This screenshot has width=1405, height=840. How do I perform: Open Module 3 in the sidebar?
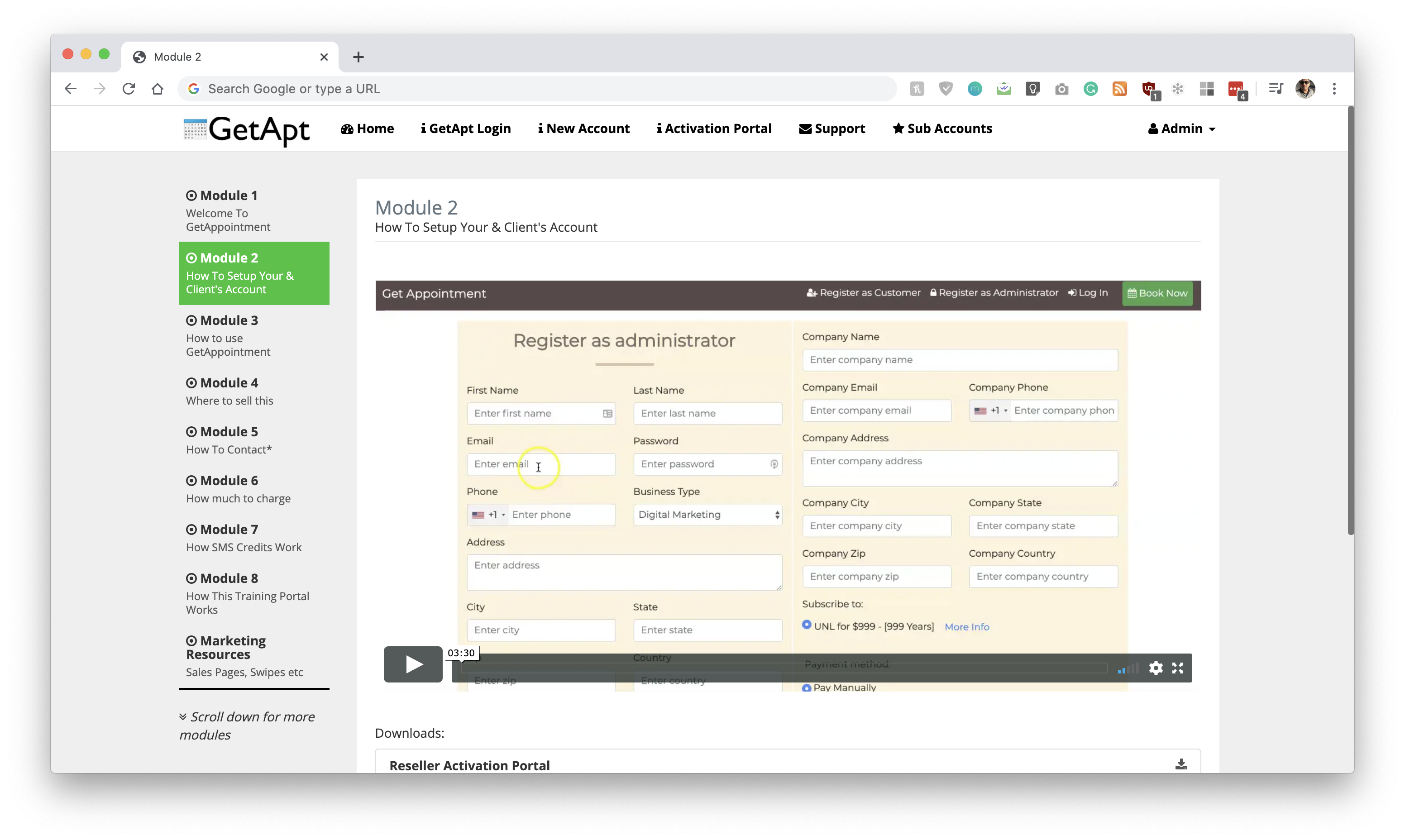click(x=229, y=321)
